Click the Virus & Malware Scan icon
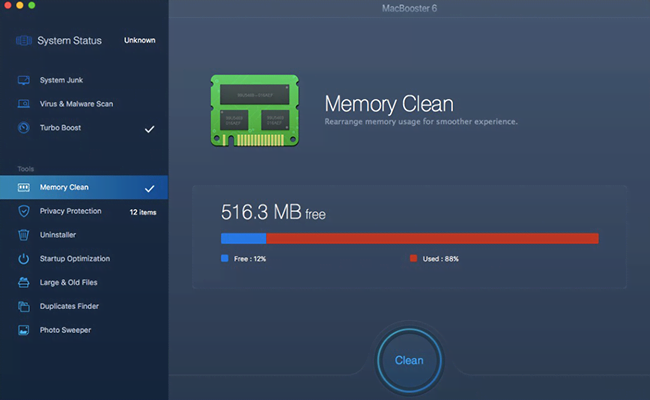 (x=24, y=104)
